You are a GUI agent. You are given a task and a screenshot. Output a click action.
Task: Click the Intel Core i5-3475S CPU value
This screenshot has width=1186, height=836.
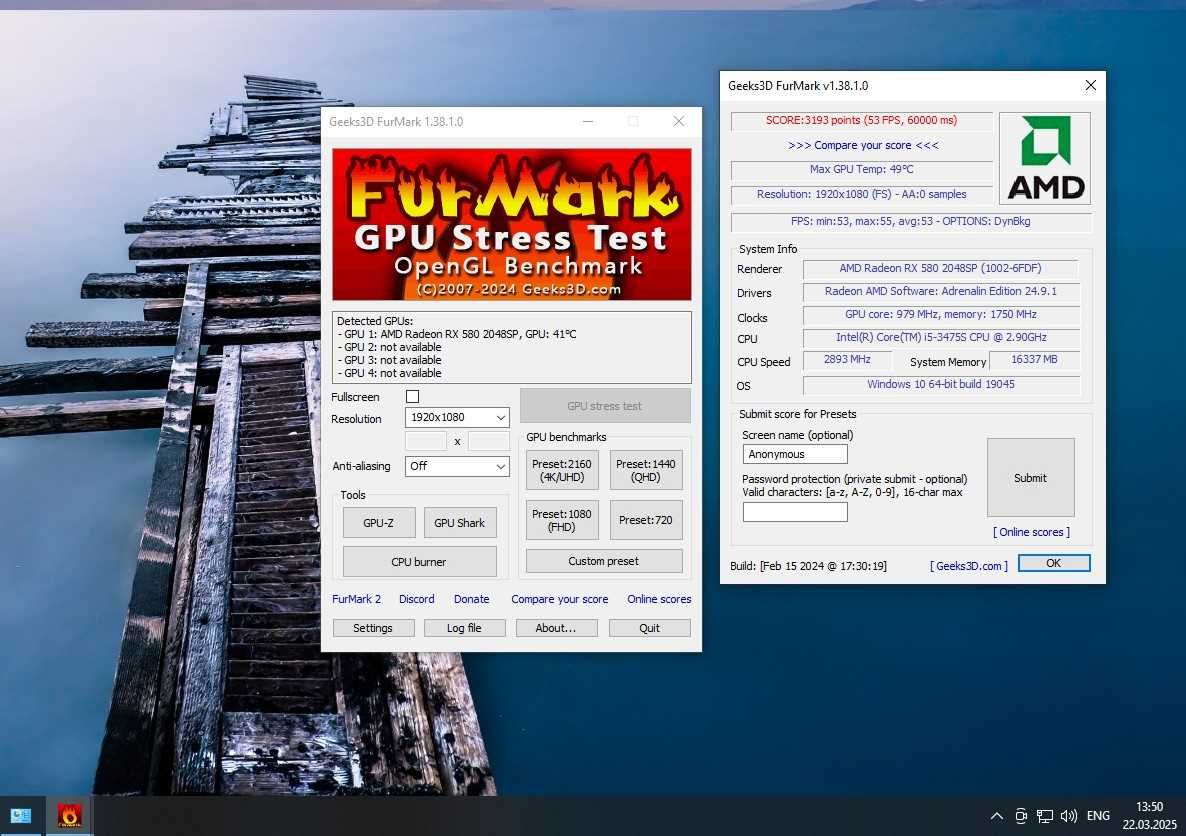coord(941,337)
